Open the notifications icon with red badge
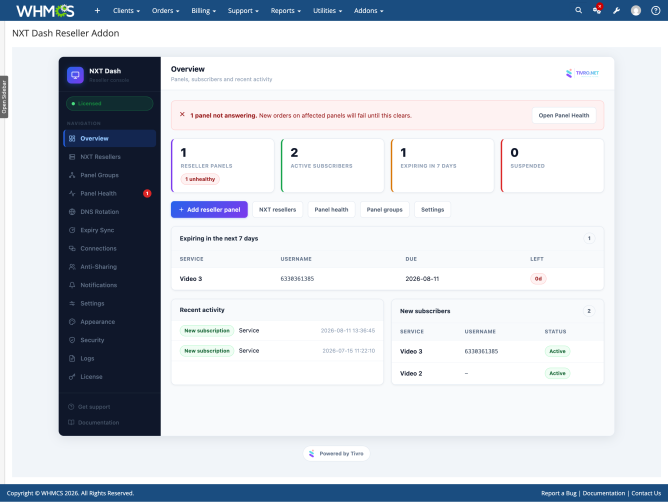 pos(597,10)
